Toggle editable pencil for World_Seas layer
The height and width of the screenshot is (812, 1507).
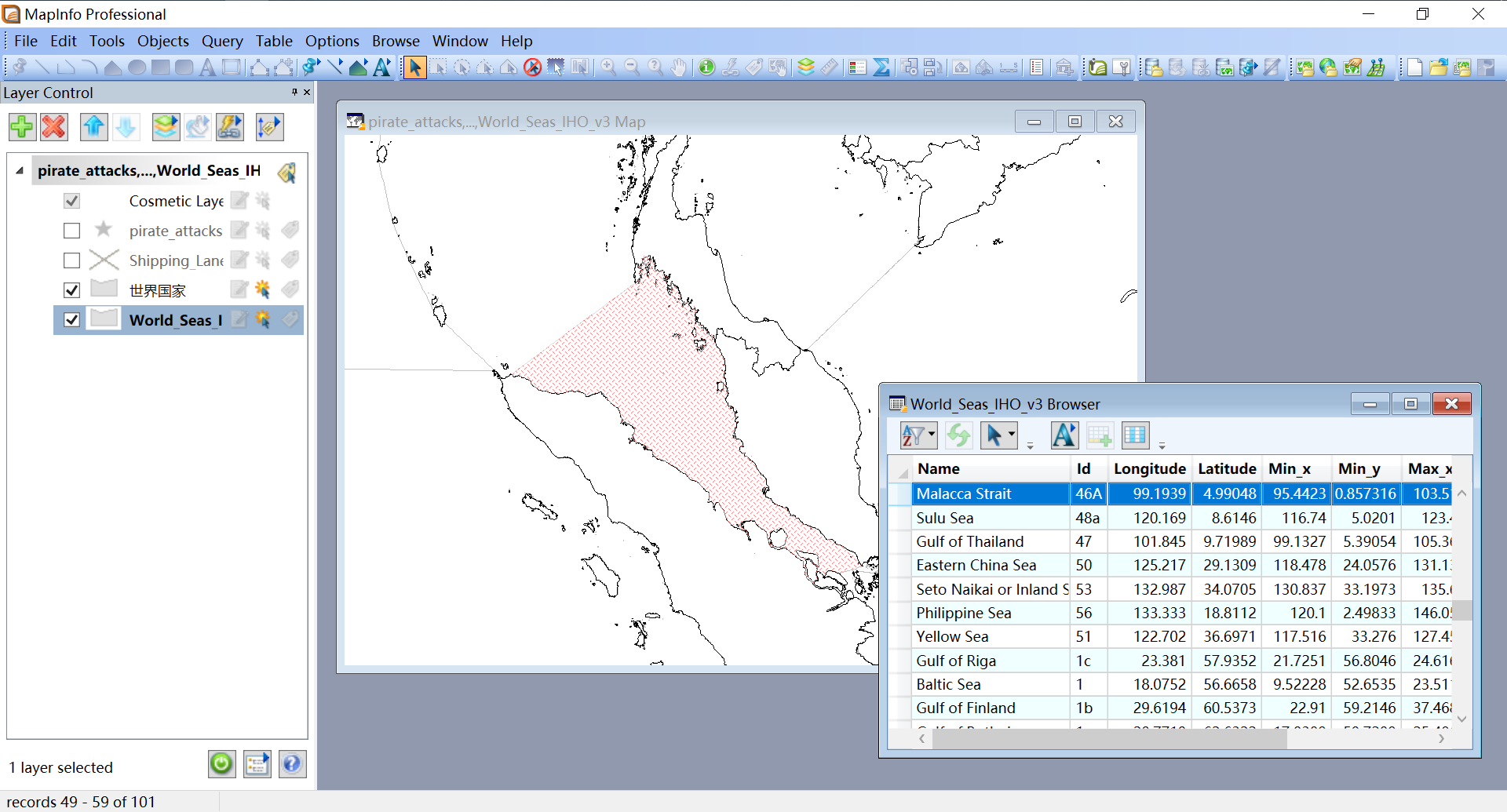click(239, 320)
